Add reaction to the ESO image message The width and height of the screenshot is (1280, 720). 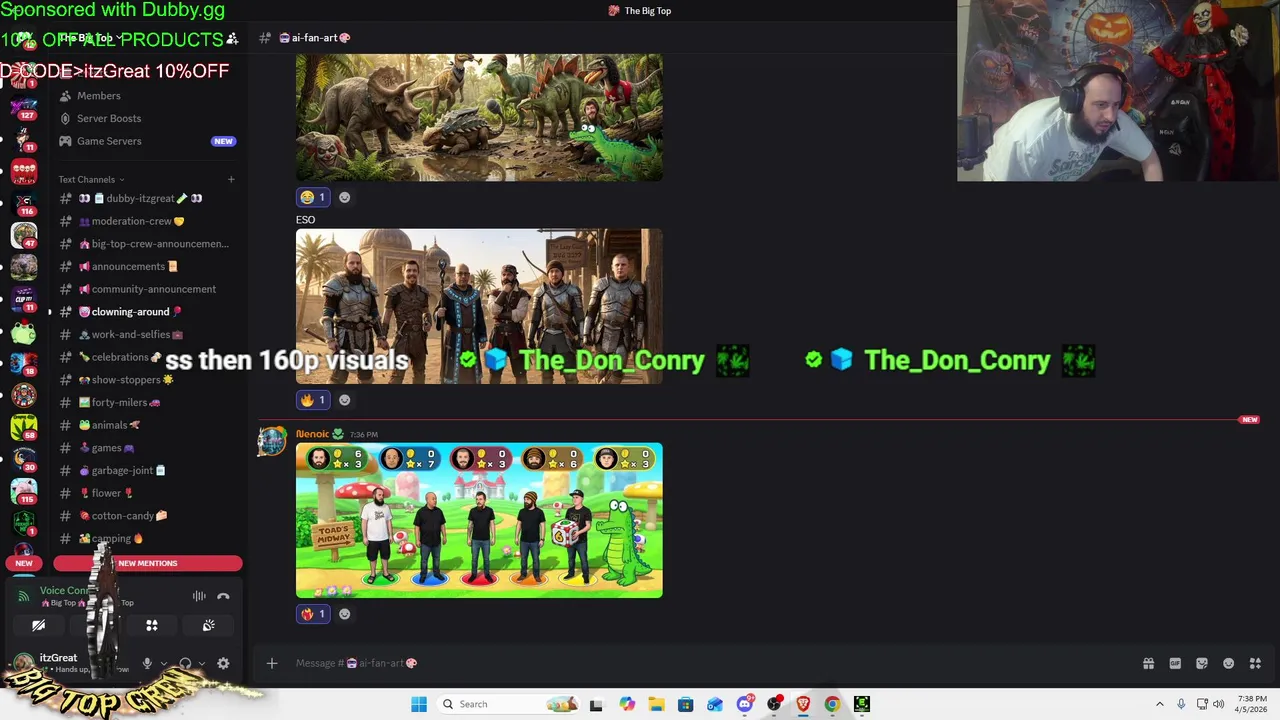point(344,400)
